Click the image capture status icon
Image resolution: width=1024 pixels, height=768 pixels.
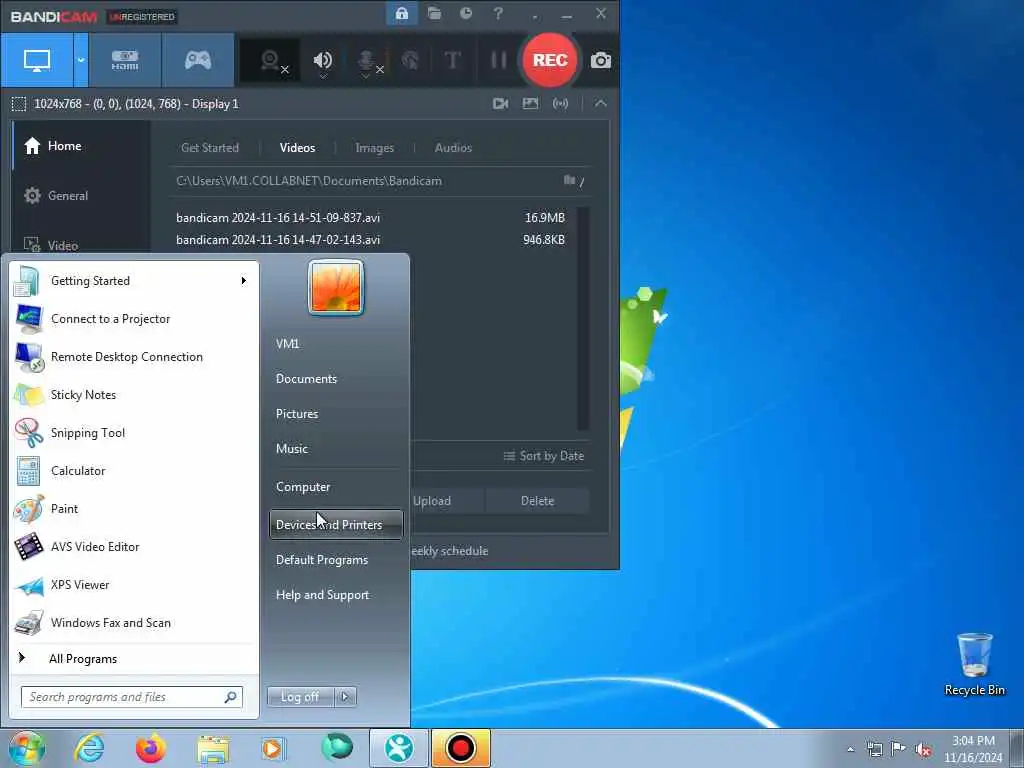click(x=530, y=103)
